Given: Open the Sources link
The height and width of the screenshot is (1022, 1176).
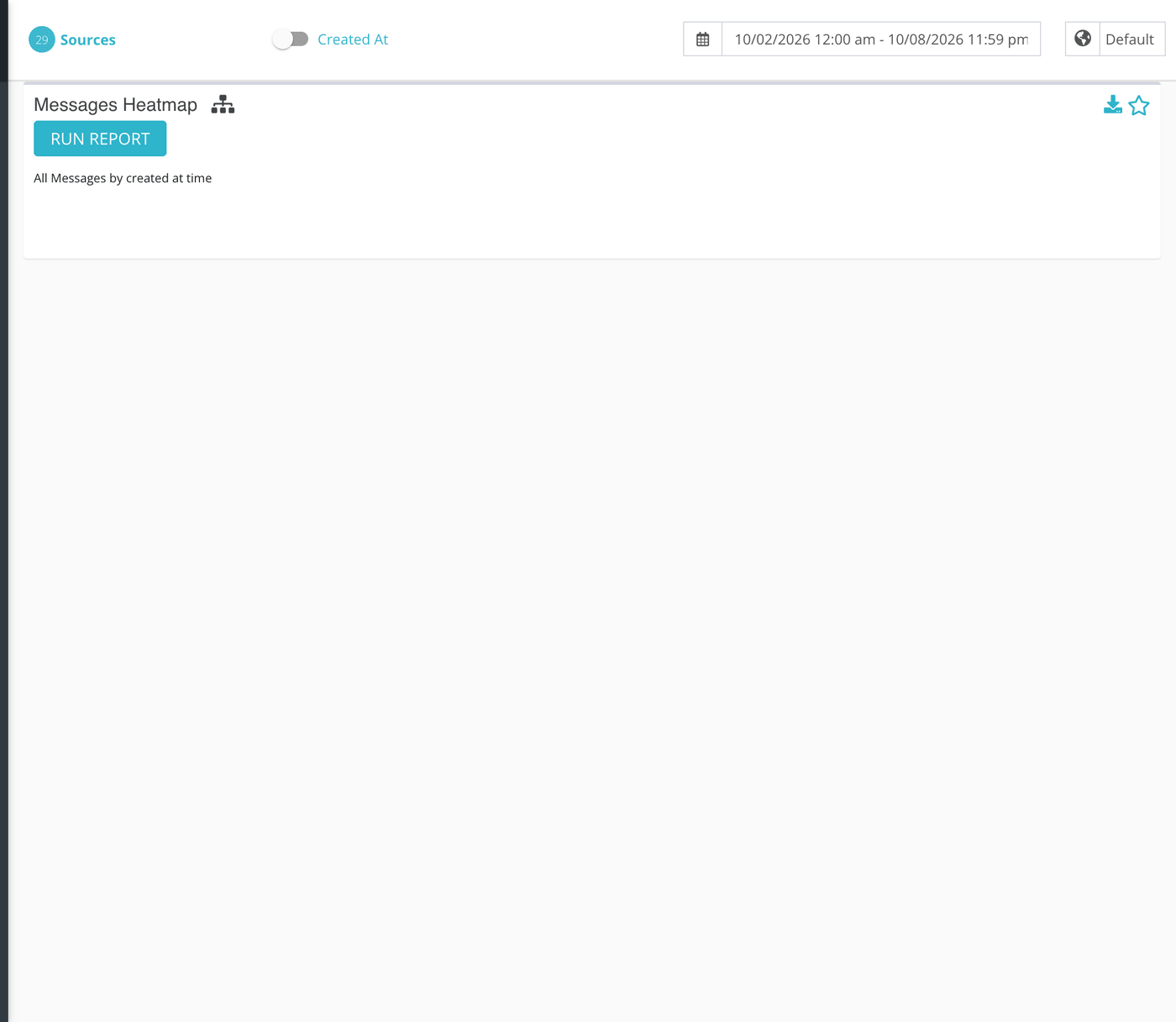Looking at the screenshot, I should (x=88, y=39).
